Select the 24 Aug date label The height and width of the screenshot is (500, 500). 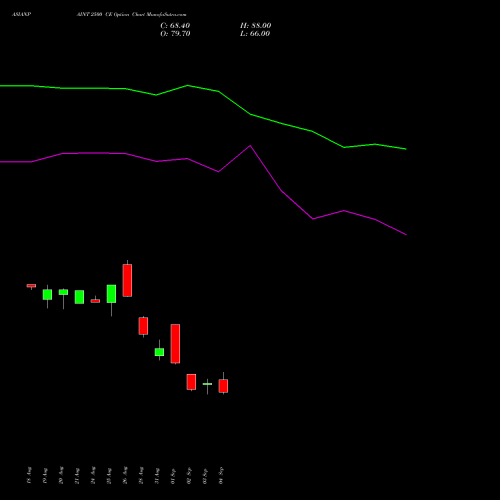tap(93, 475)
